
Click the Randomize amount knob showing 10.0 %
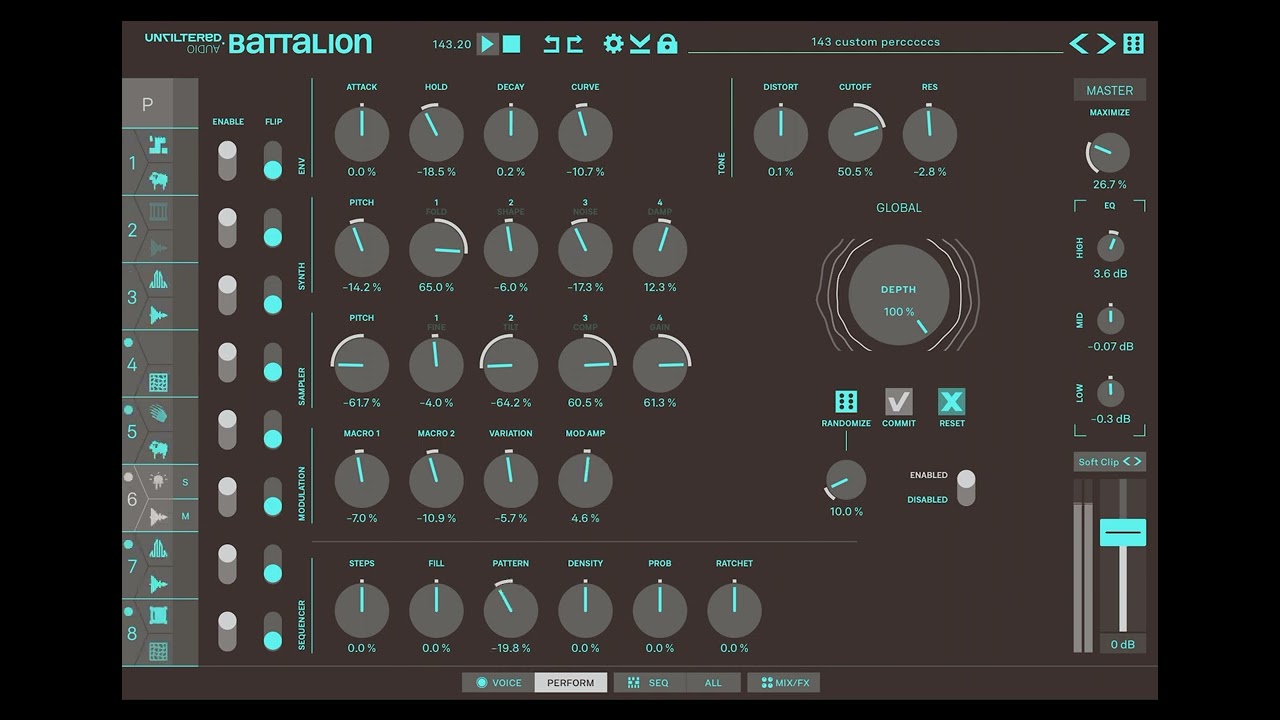[x=846, y=481]
